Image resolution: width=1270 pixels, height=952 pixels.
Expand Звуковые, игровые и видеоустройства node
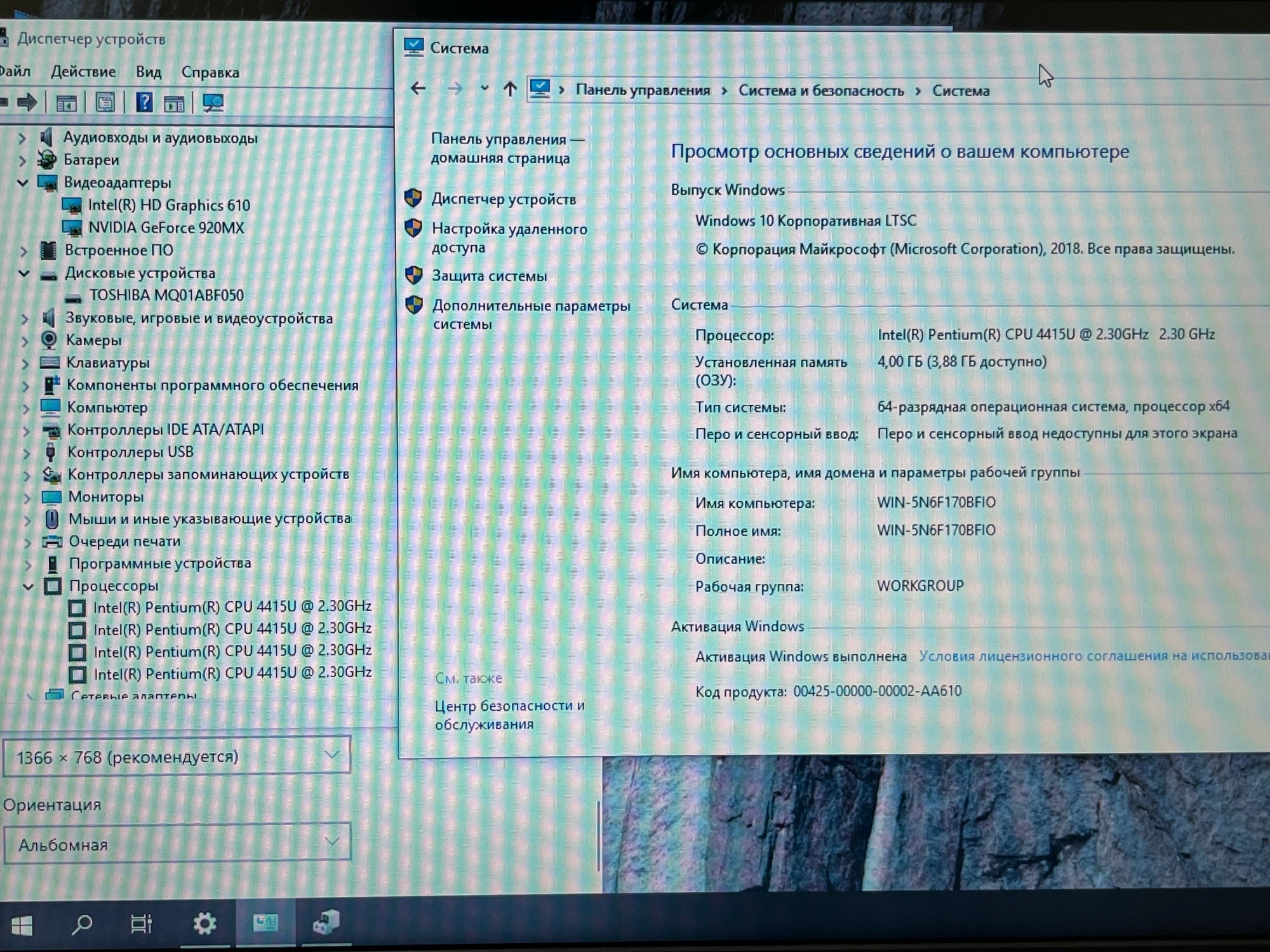25,319
